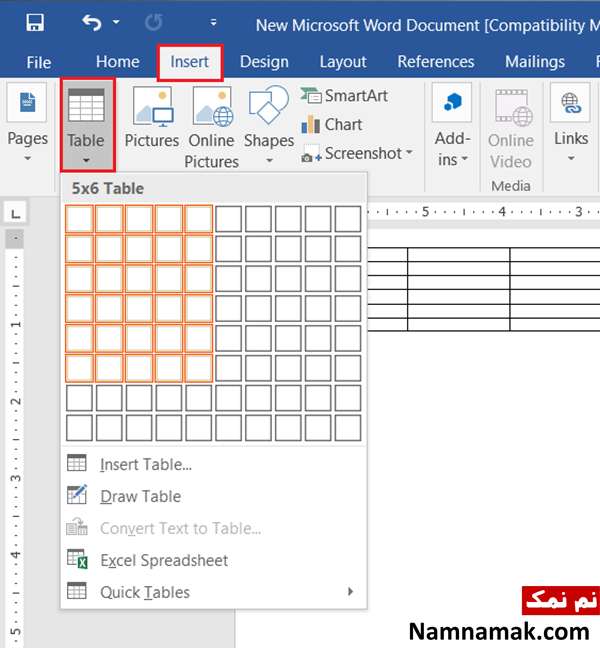Screen dimensions: 600x648
Task: Click the Table grid icon
Action: point(86,105)
